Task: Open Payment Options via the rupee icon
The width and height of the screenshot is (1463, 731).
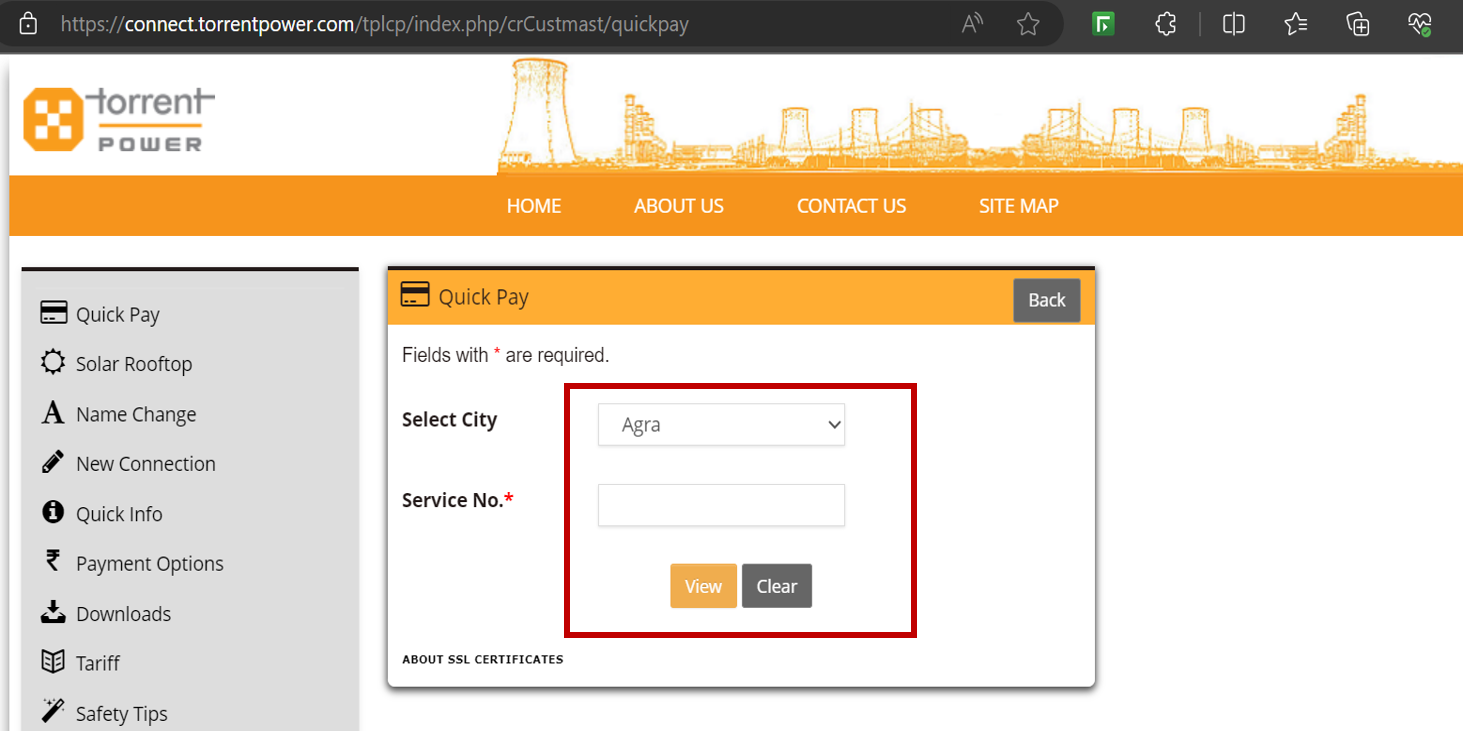Action: pyautogui.click(x=52, y=562)
